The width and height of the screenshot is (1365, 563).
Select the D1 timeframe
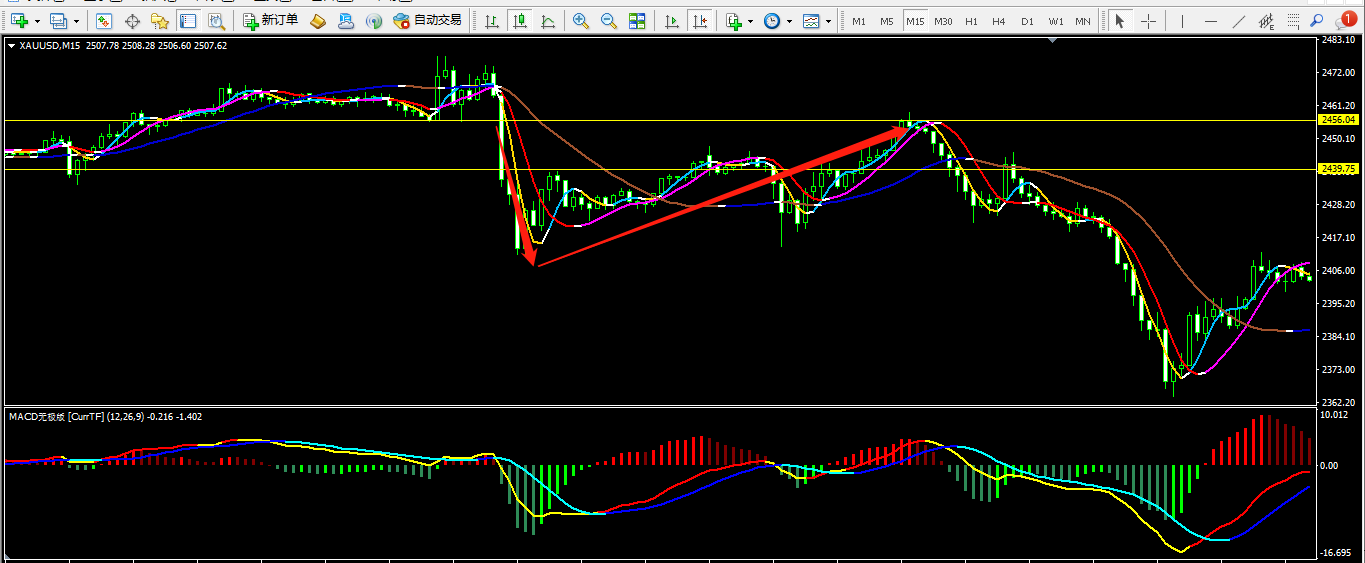click(1027, 21)
